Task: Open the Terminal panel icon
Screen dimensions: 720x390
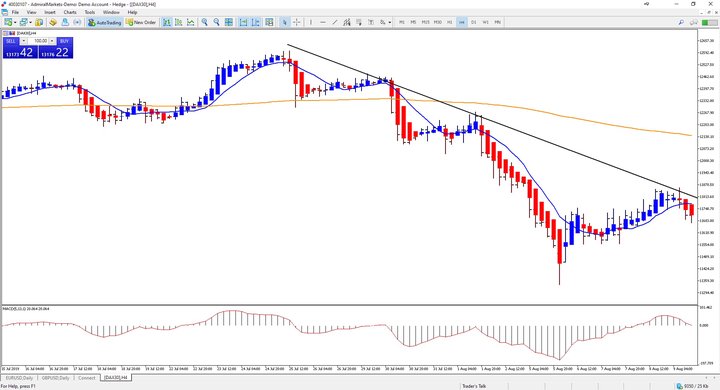Action: tap(77, 22)
